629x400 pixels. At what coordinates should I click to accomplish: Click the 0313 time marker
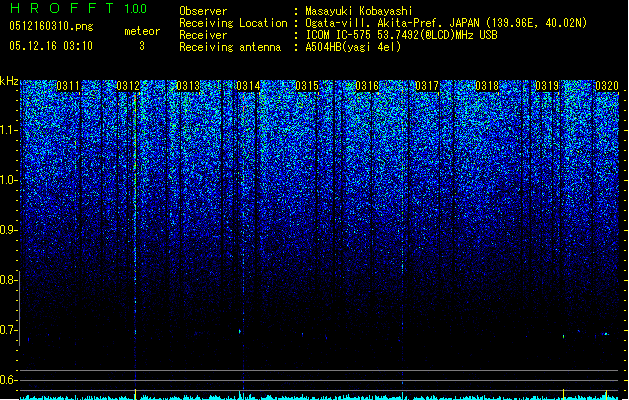tap(188, 86)
